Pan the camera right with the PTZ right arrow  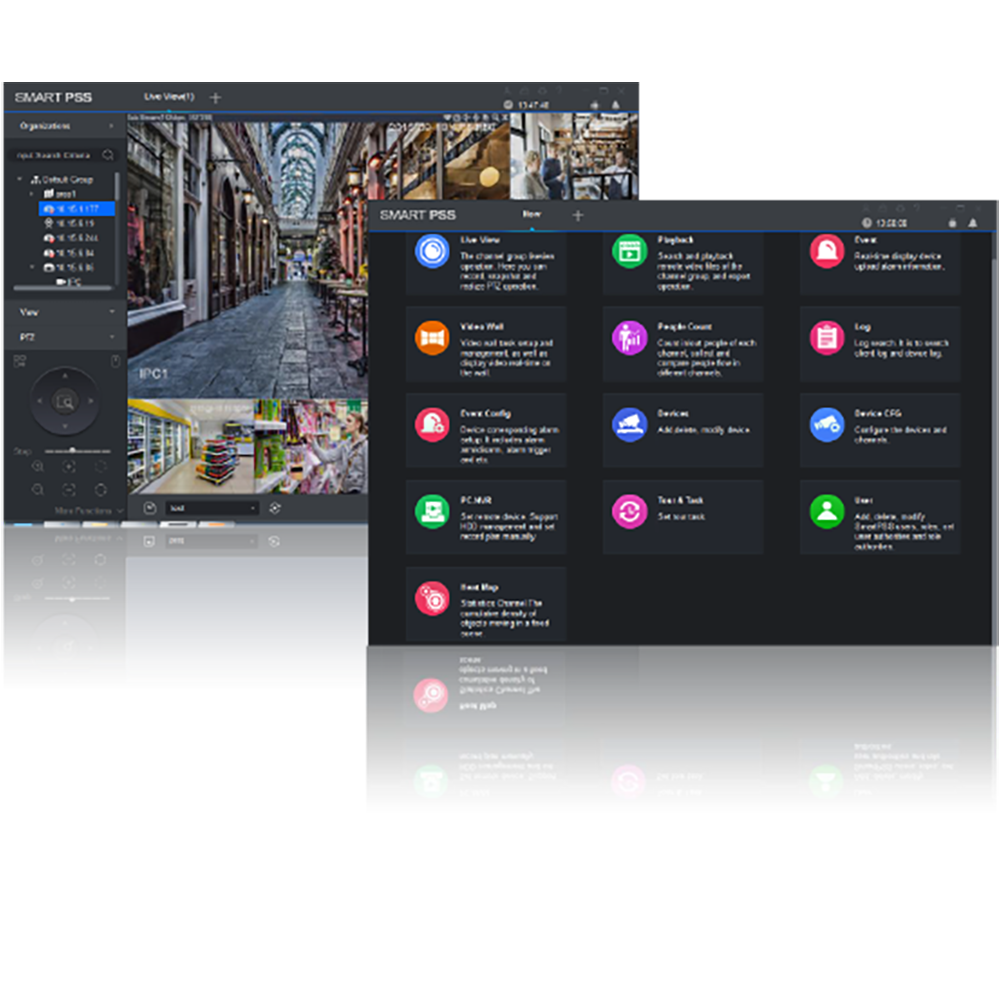click(91, 401)
